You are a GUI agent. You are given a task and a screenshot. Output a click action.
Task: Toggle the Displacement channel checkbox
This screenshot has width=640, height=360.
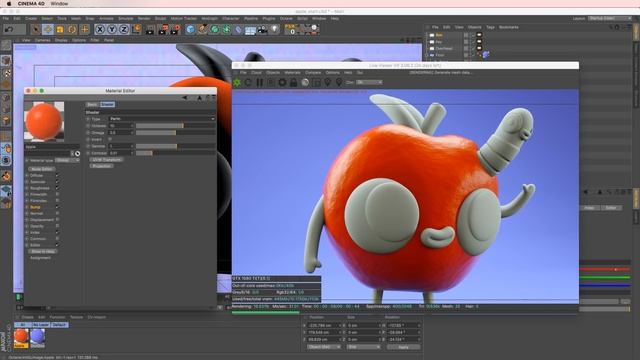(57, 220)
